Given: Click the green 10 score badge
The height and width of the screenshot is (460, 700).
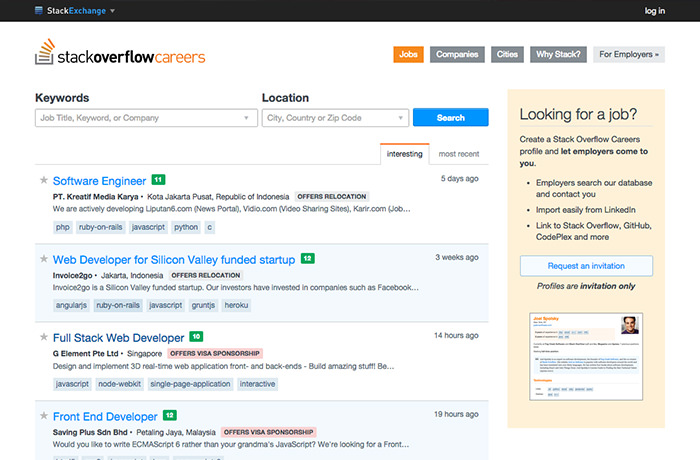Looking at the screenshot, I should 196,336.
